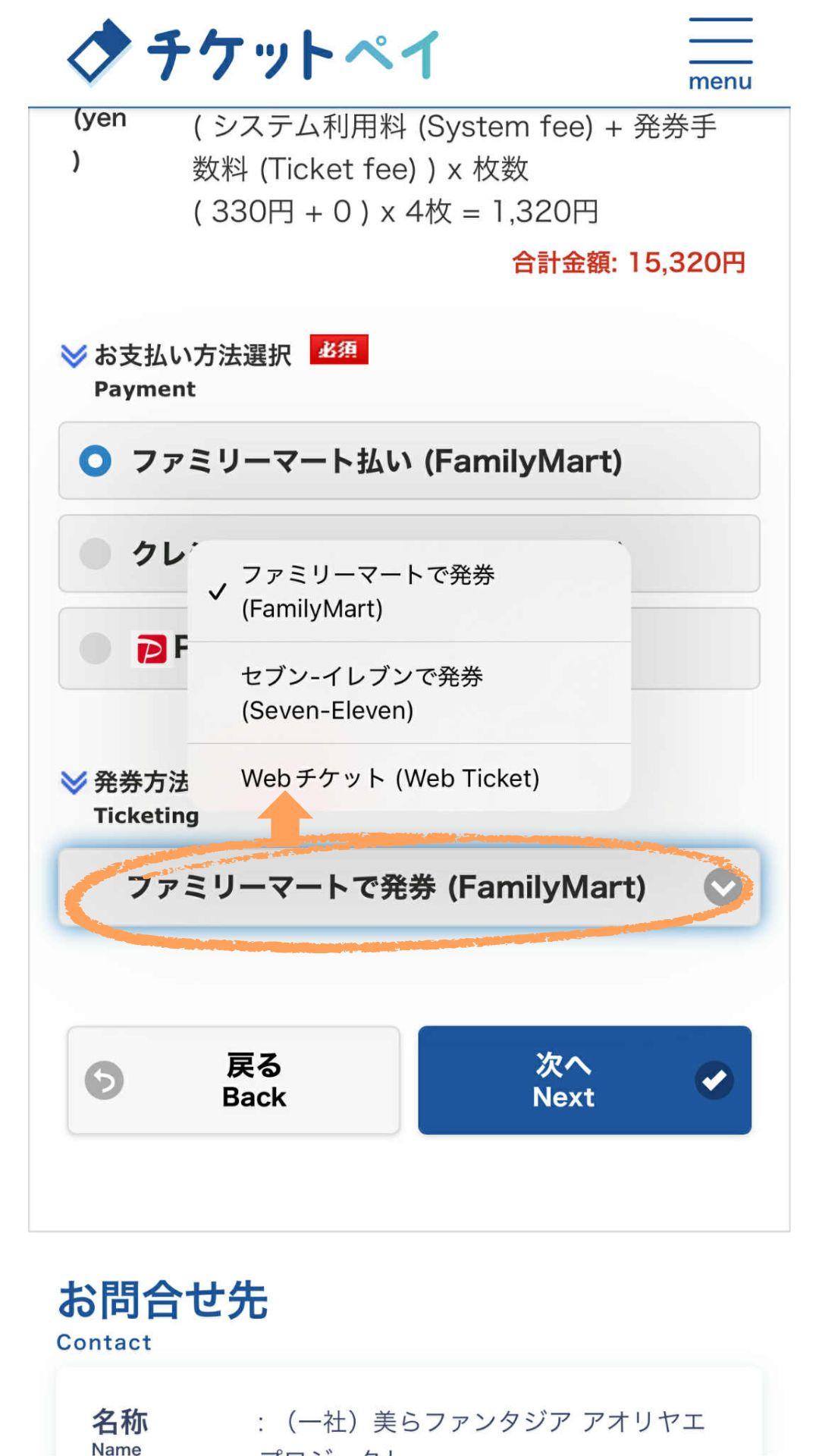Open the ticketing method dropdown
The width and height of the screenshot is (819, 1456).
pyautogui.click(x=409, y=887)
